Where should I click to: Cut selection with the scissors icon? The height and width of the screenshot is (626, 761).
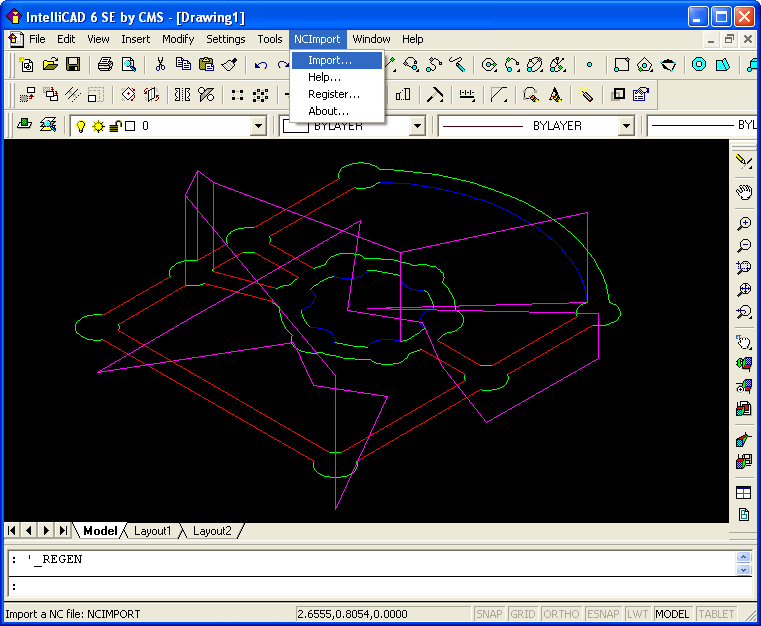coord(160,65)
